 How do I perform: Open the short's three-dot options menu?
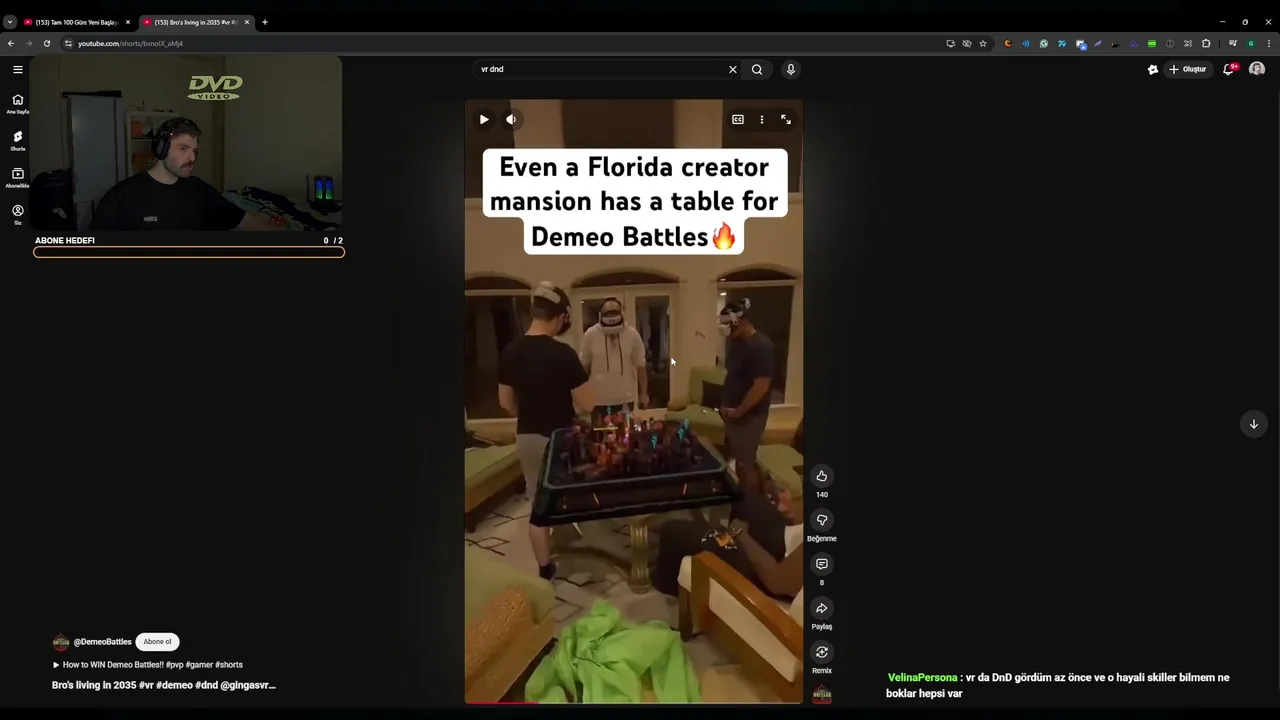click(x=762, y=120)
